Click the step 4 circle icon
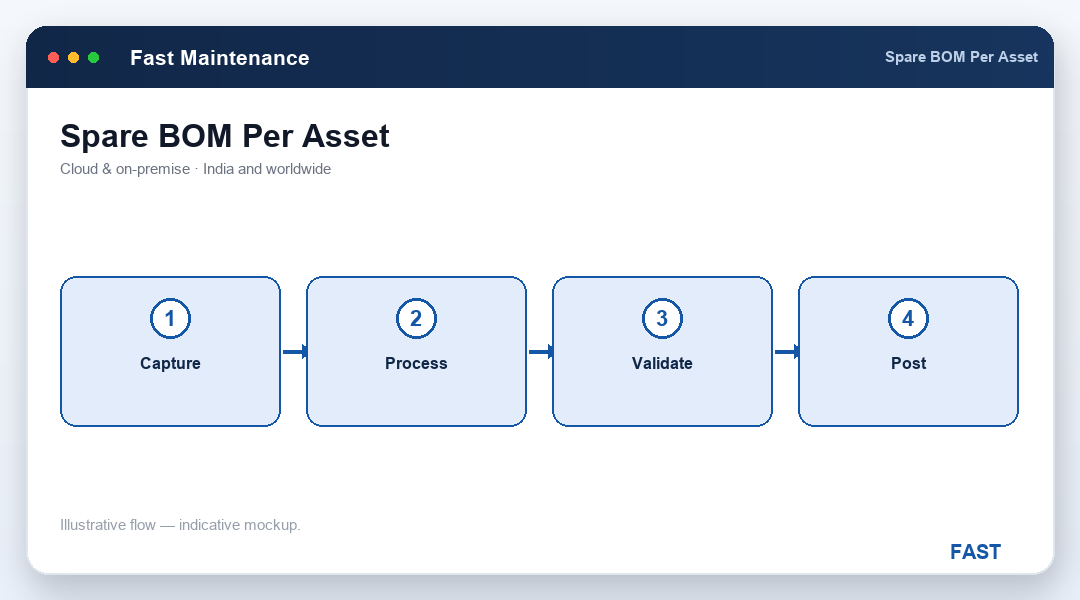Image resolution: width=1080 pixels, height=600 pixels. click(908, 318)
